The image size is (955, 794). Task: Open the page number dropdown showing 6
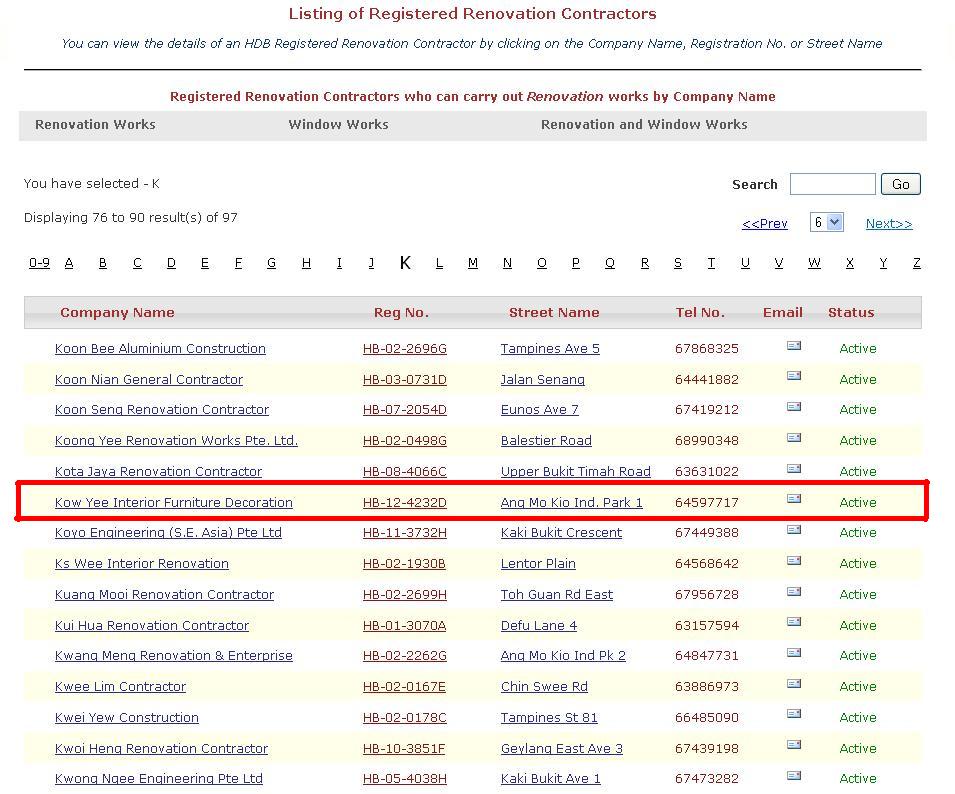[826, 222]
